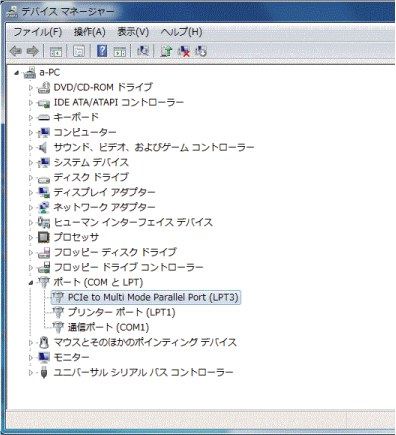Click the USB plug icon
396x435 pixels.
pyautogui.click(x=44, y=372)
